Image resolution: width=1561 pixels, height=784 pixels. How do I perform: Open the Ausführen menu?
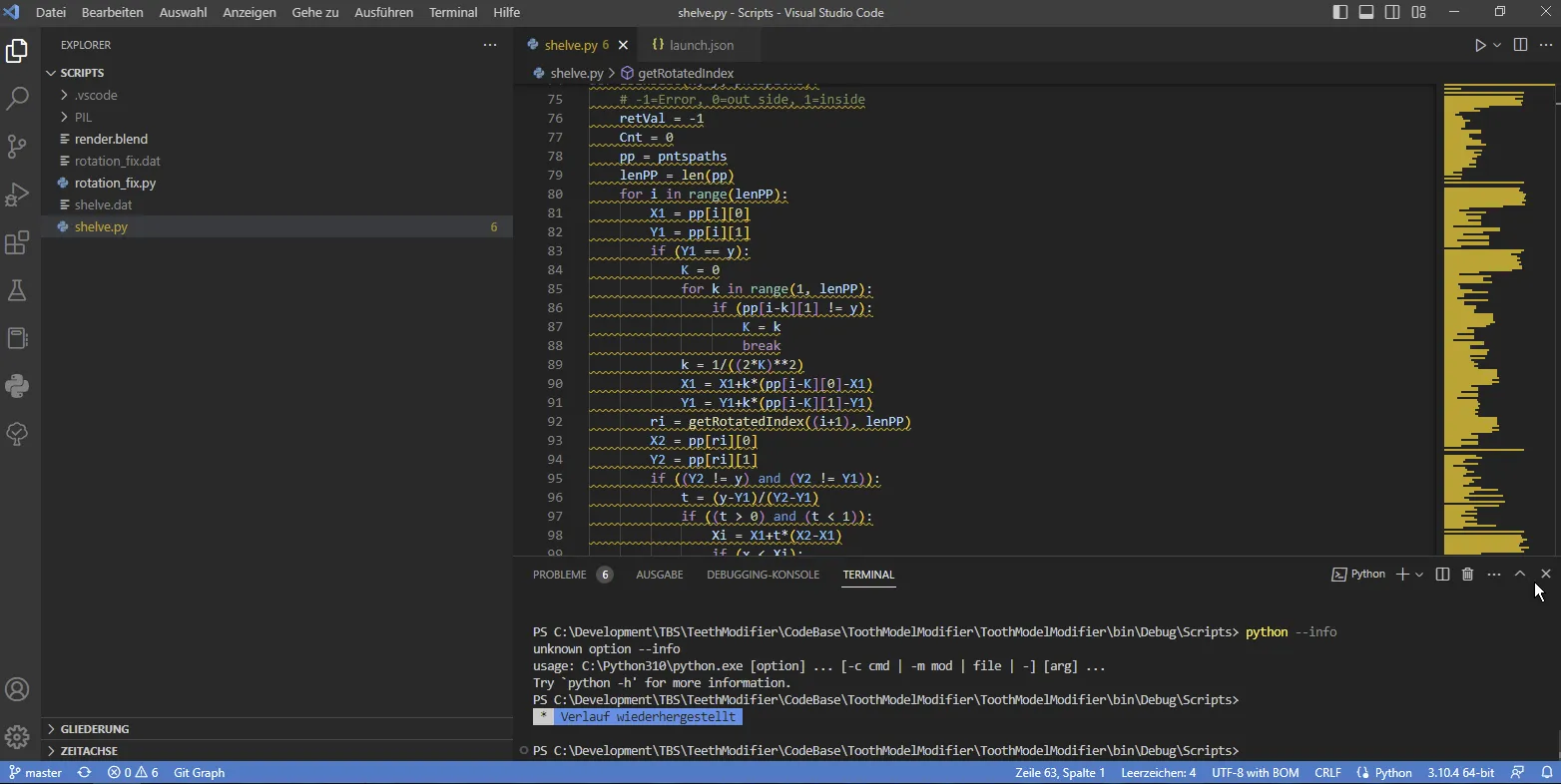[x=383, y=12]
